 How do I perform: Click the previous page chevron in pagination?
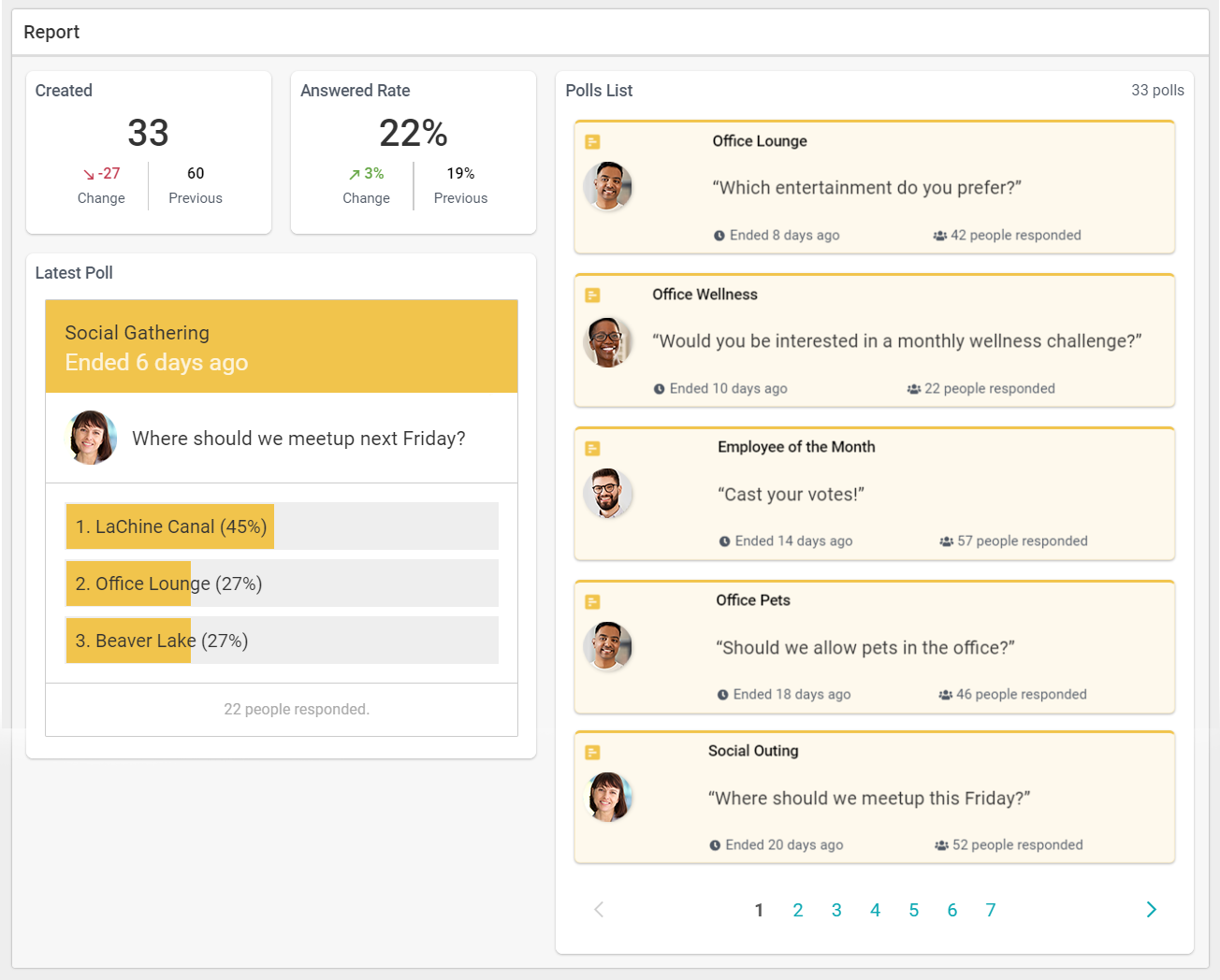(599, 910)
